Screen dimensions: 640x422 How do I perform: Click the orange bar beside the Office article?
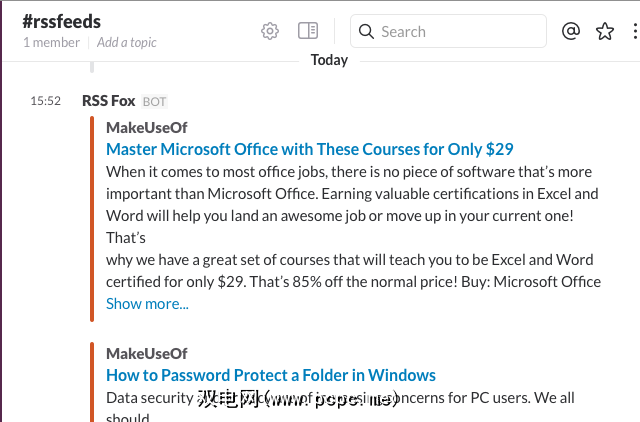point(92,220)
